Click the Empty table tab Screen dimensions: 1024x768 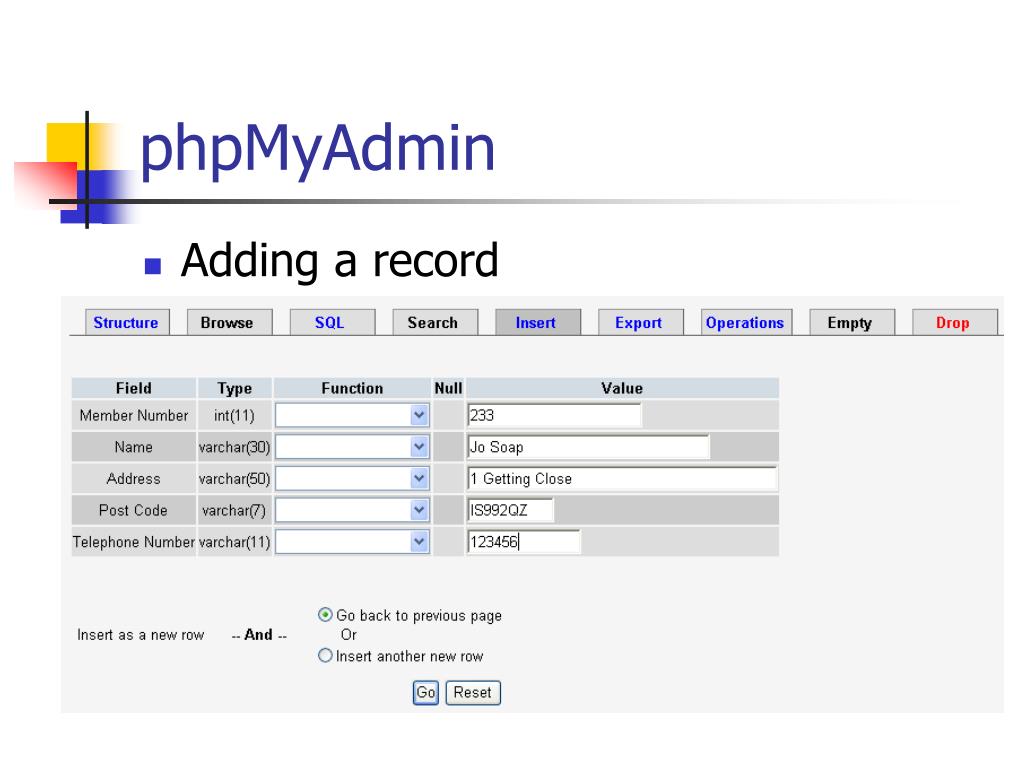click(x=852, y=323)
